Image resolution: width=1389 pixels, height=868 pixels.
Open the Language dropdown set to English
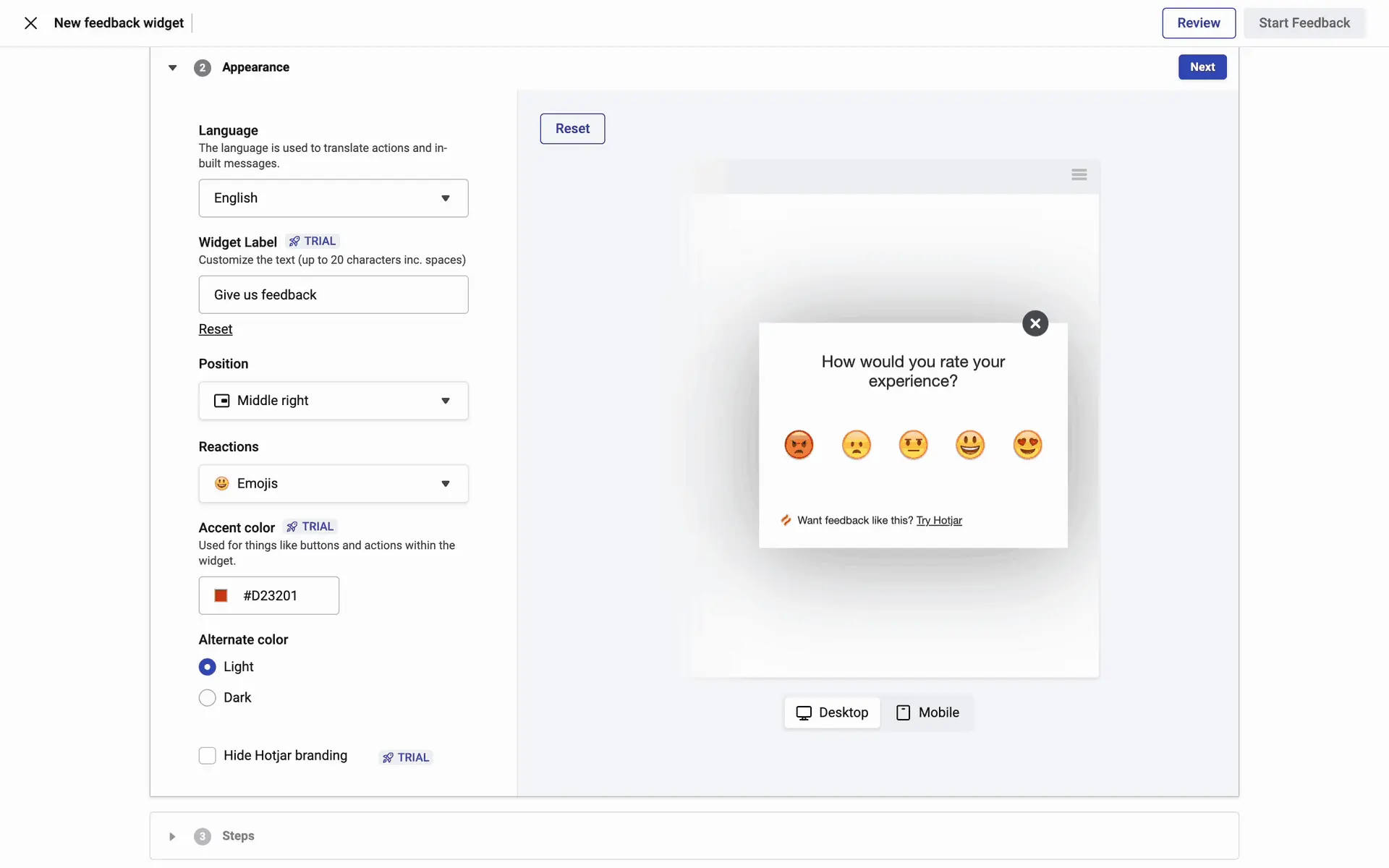[x=334, y=198]
